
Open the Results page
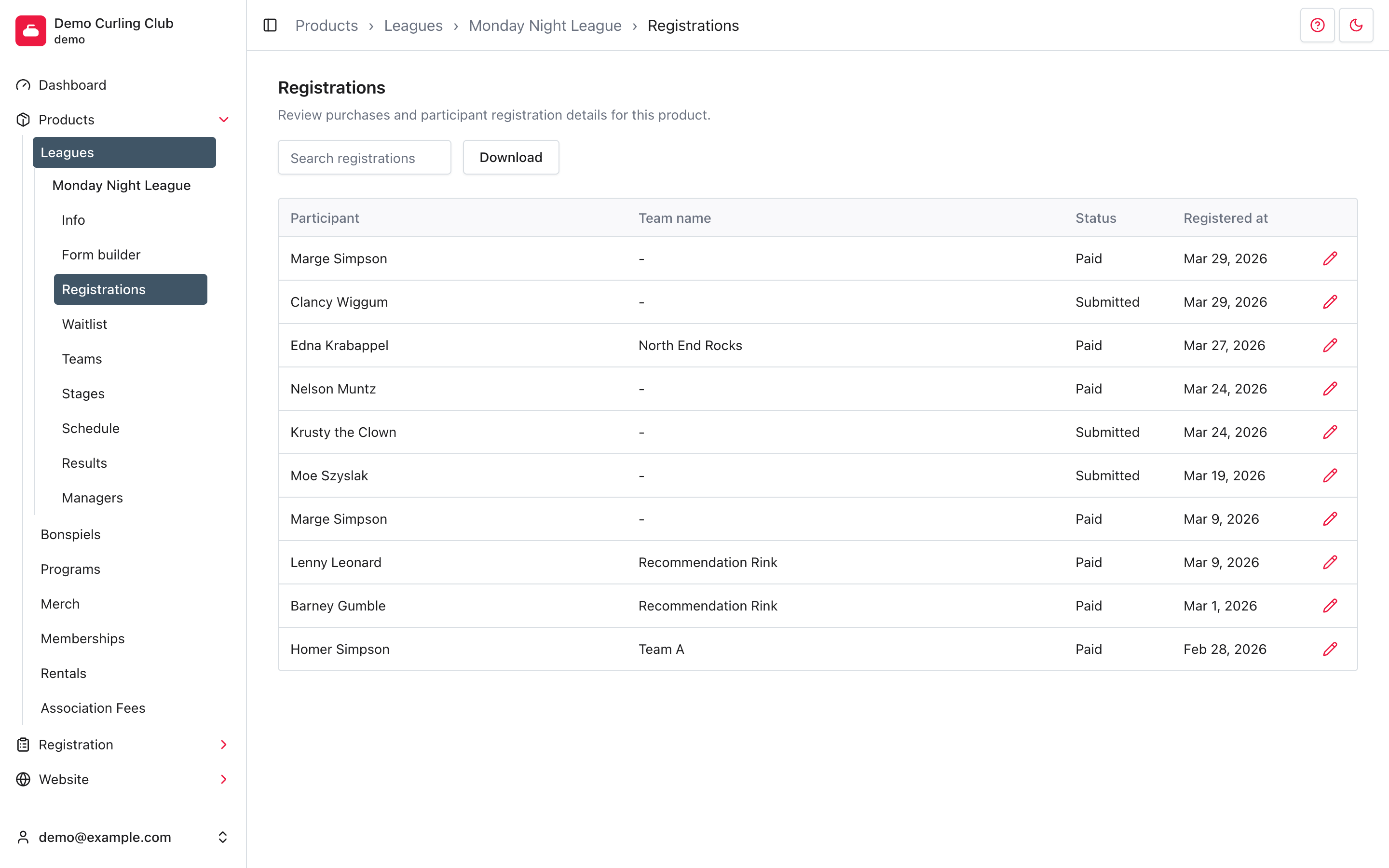pos(84,463)
